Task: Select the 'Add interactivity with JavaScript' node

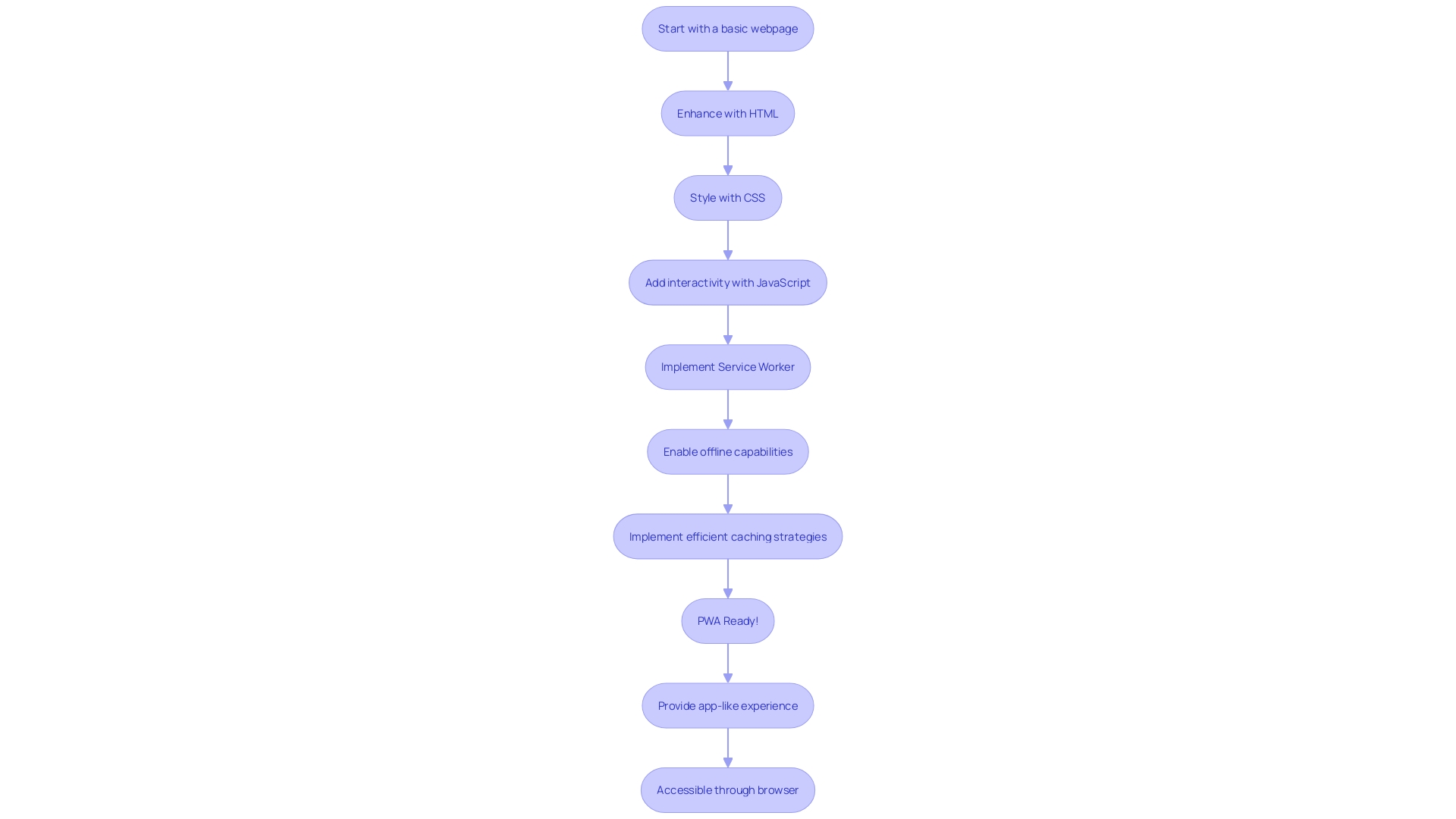Action: 728,282
